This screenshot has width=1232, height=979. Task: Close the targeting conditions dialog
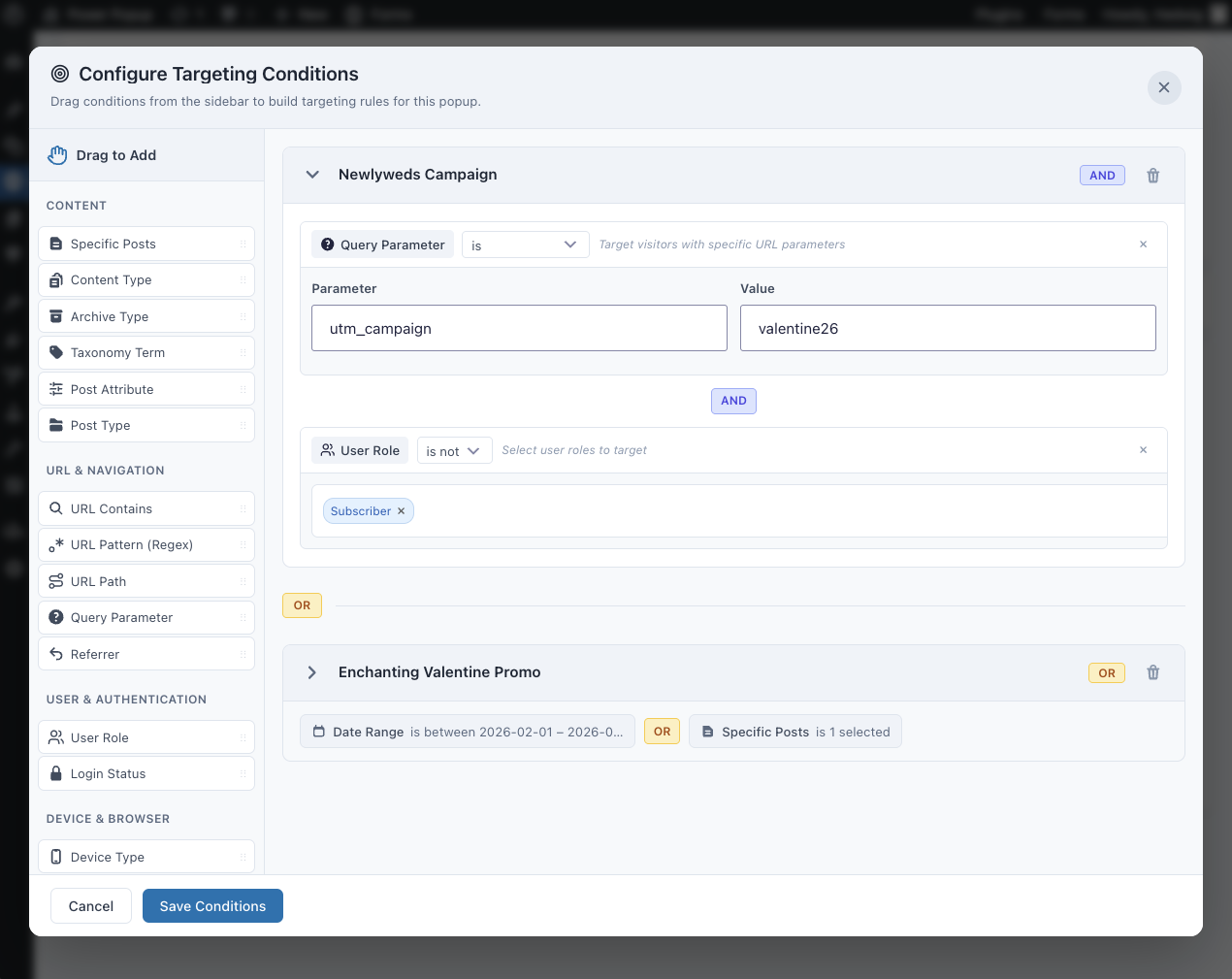pos(1163,87)
